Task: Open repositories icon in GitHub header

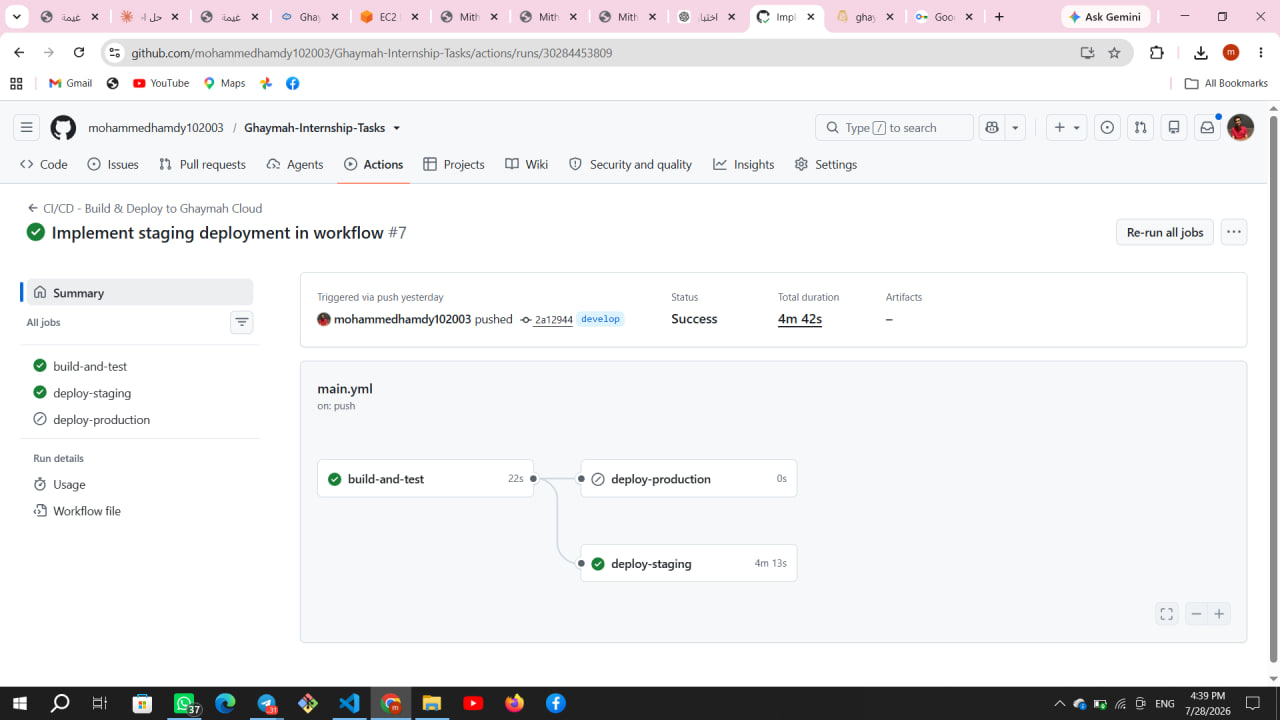Action: coord(1174,128)
